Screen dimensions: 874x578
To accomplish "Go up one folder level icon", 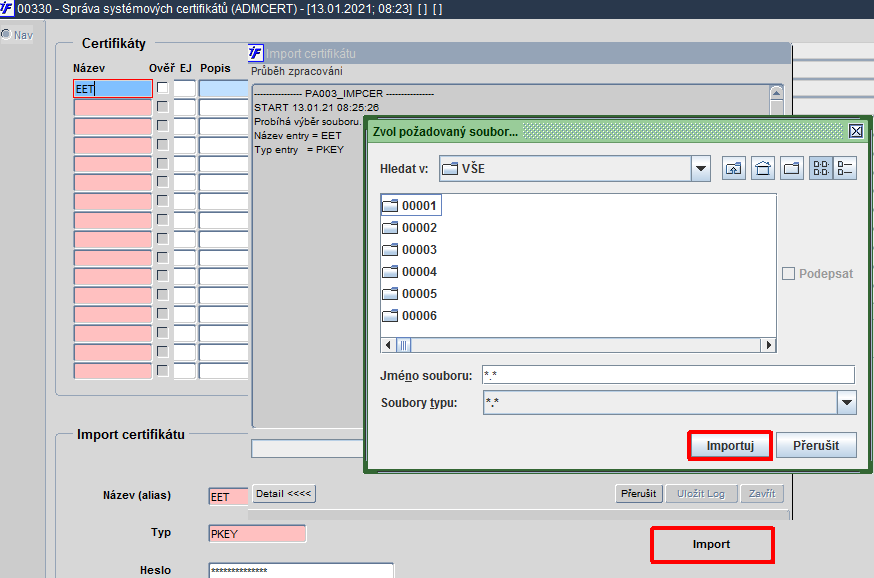I will point(734,168).
